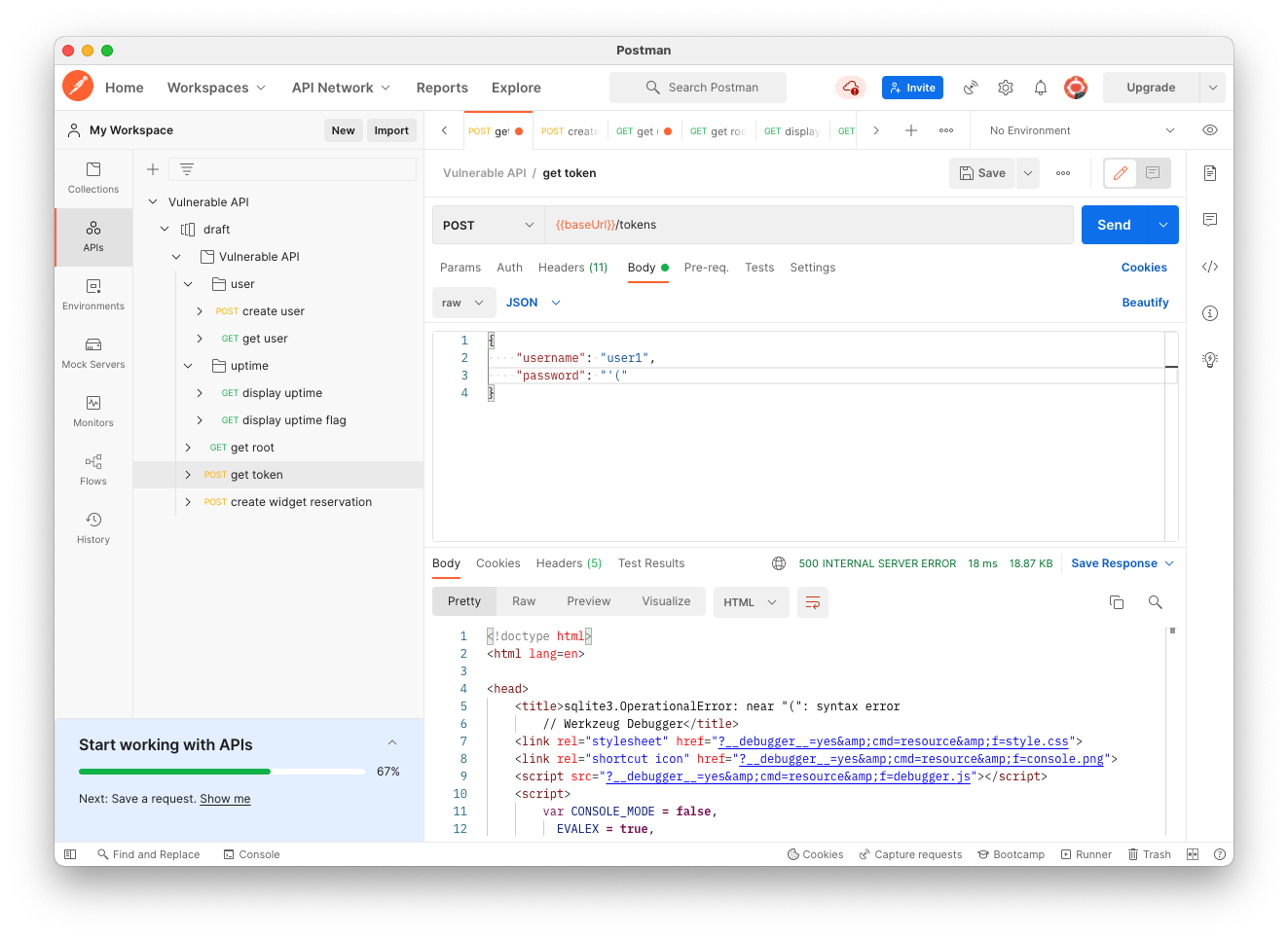Click the Search Postman field
Image resolution: width=1288 pixels, height=938 pixels.
pyautogui.click(x=698, y=88)
